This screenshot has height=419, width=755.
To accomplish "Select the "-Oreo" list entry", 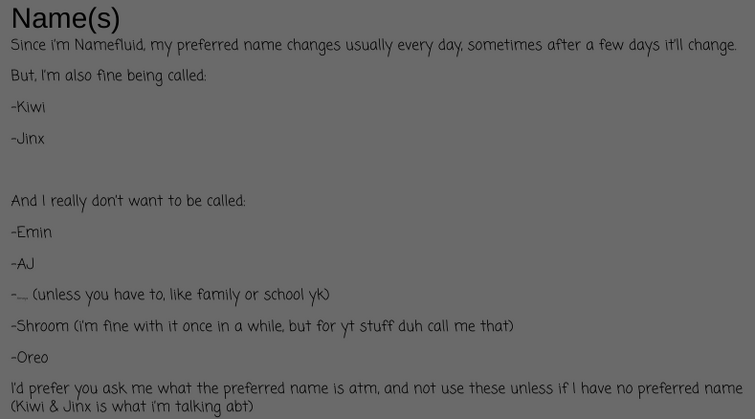I will click(30, 358).
